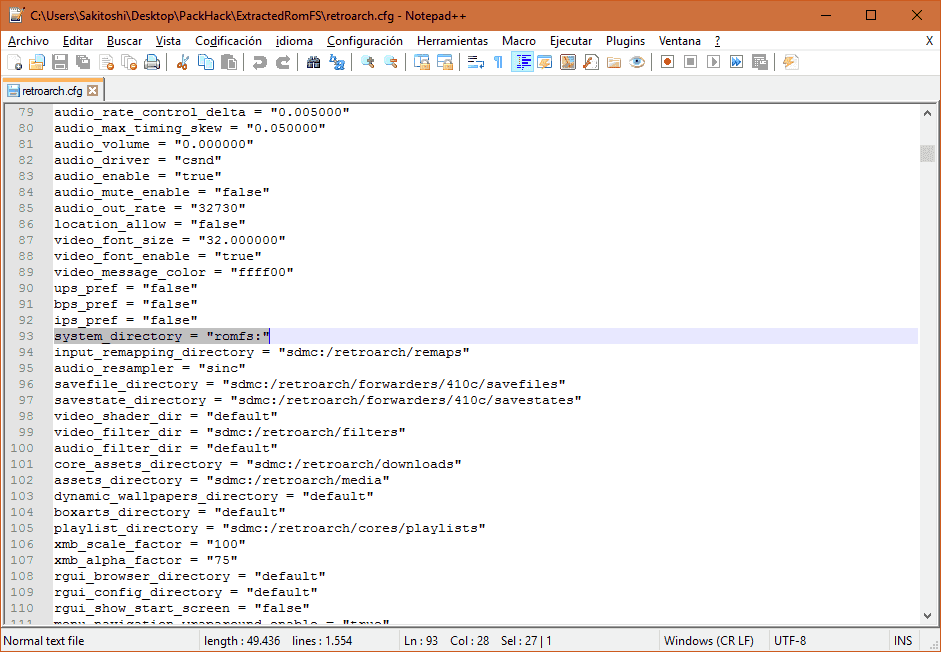Click the Open file folder icon
Screen dimensions: 941x652
(x=37, y=62)
